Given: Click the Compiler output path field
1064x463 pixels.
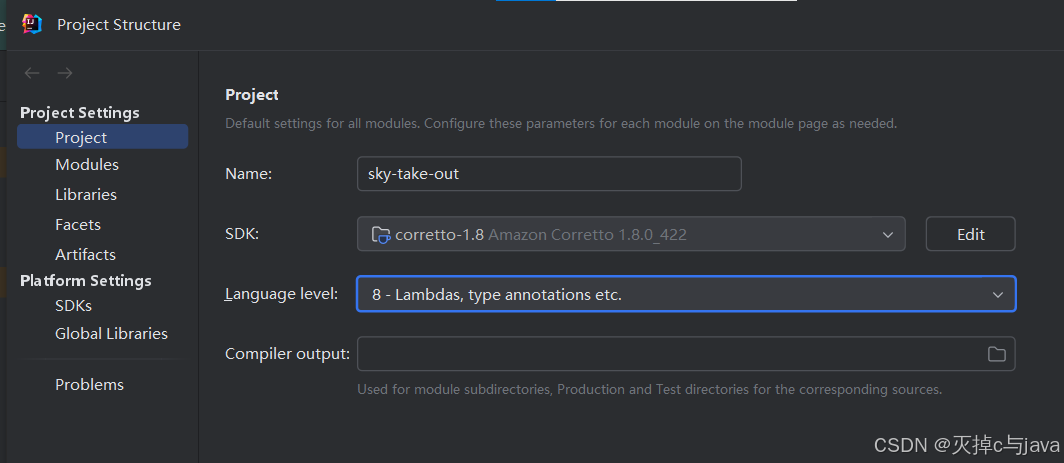Looking at the screenshot, I should click(665, 354).
